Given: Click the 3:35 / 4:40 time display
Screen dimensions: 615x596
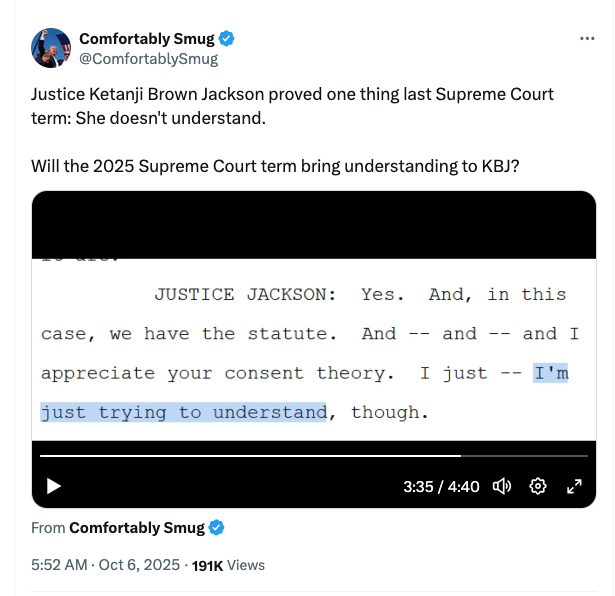Looking at the screenshot, I should tap(441, 487).
